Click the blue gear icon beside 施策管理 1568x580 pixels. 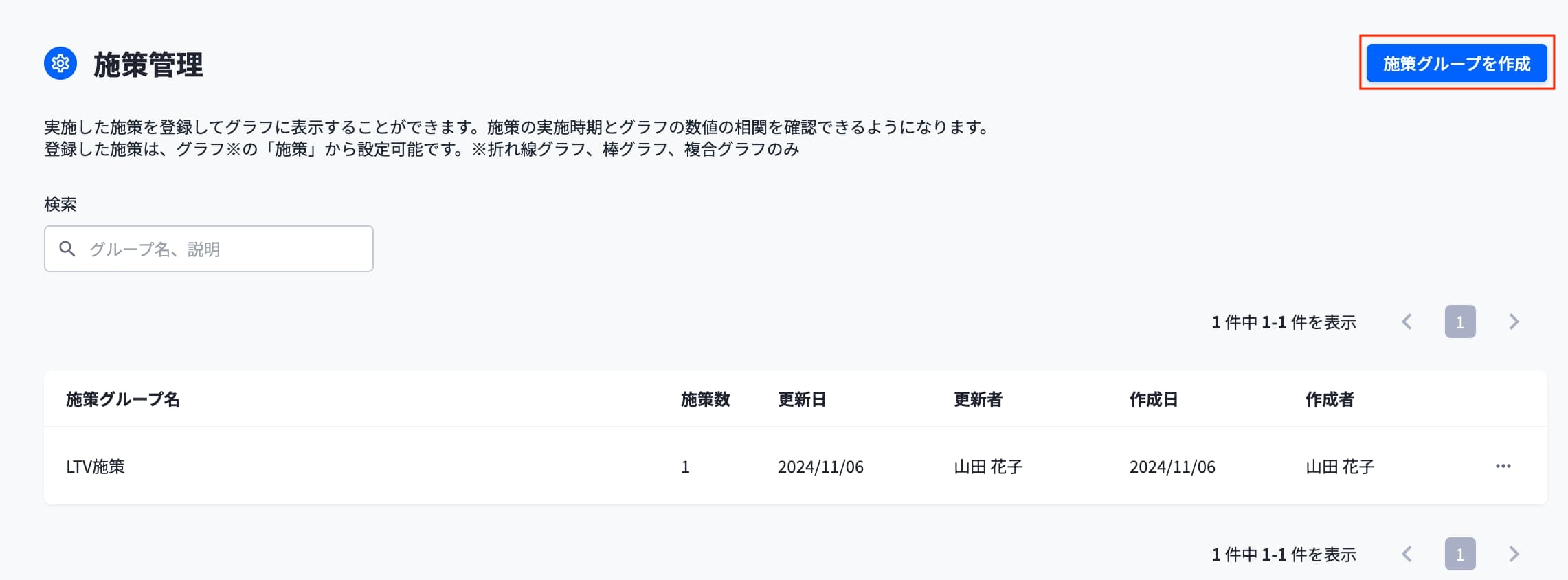pos(60,64)
